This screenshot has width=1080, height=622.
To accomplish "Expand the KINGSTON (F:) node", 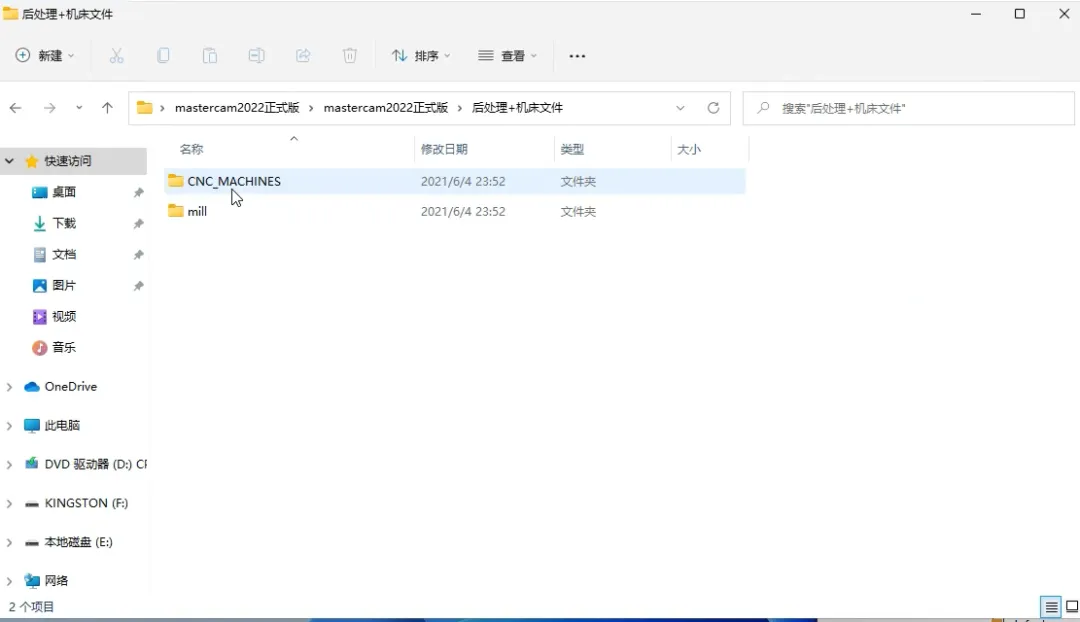I will 10,504.
